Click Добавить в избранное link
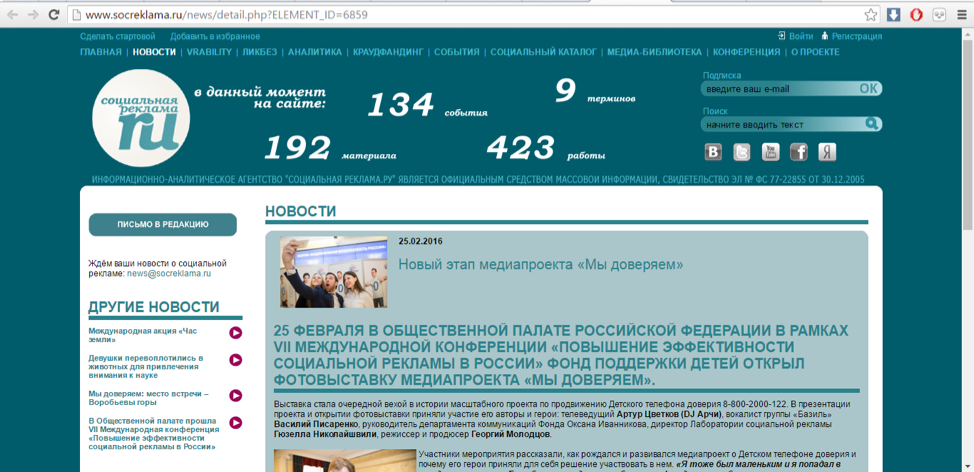 coord(215,36)
